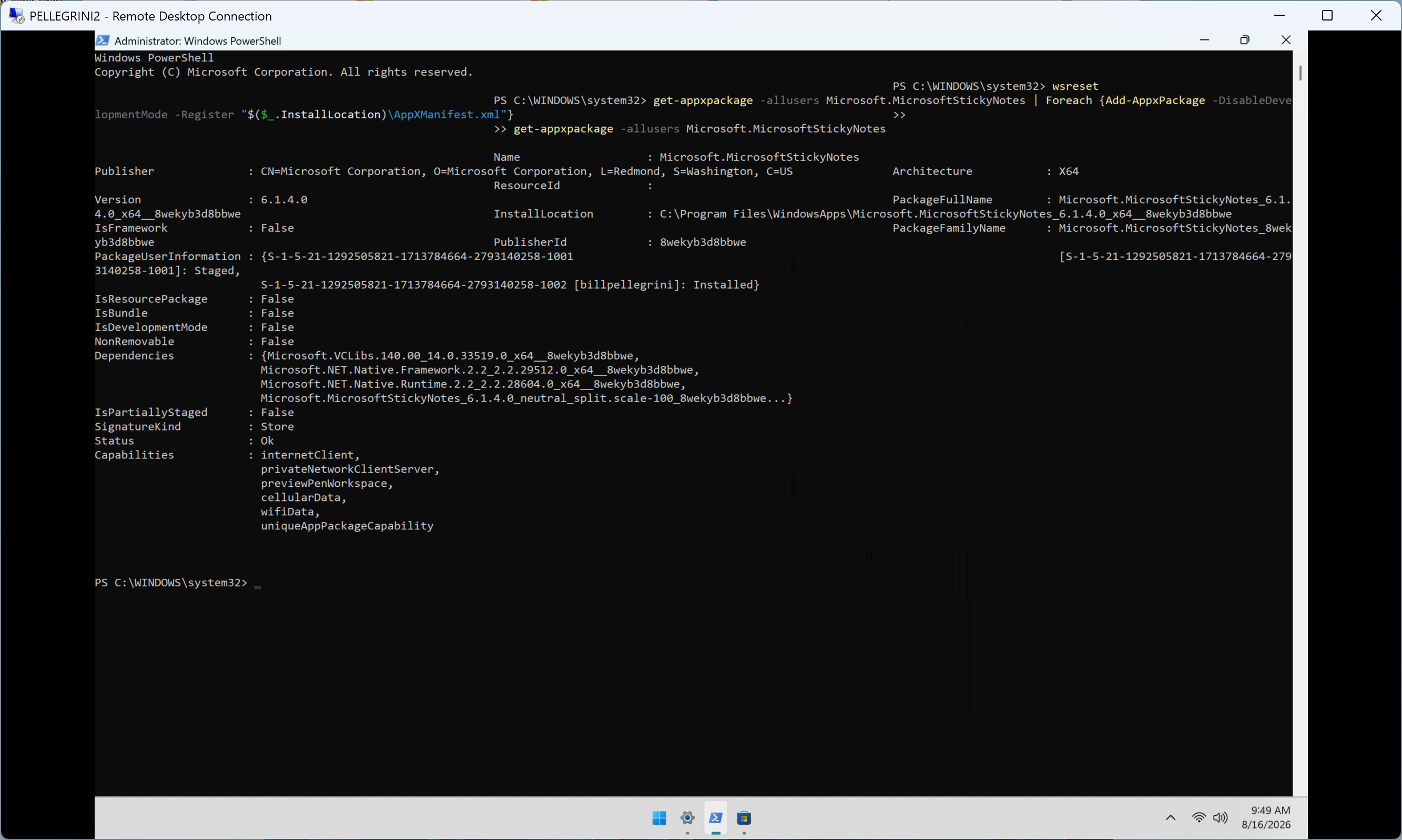Click the 'Copyright (C) Microsoft Corporation' line
The width and height of the screenshot is (1402, 840).
click(x=283, y=72)
